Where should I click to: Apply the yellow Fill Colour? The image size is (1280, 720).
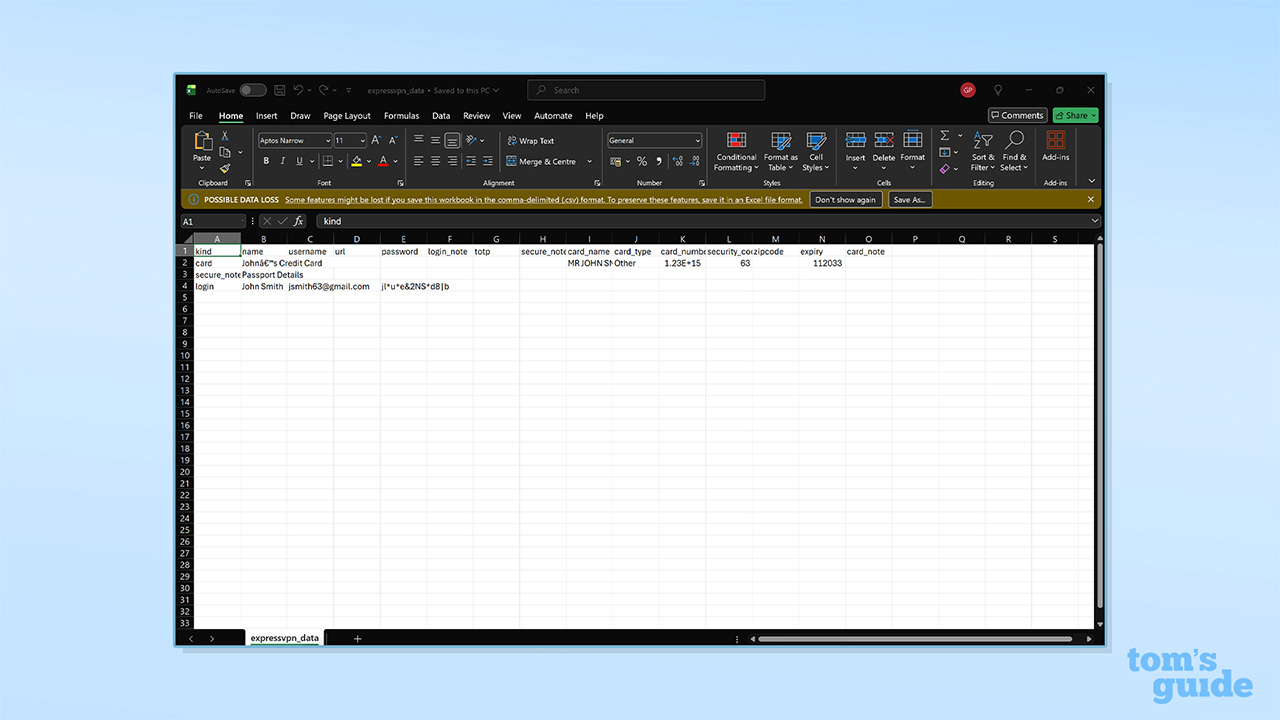click(356, 161)
